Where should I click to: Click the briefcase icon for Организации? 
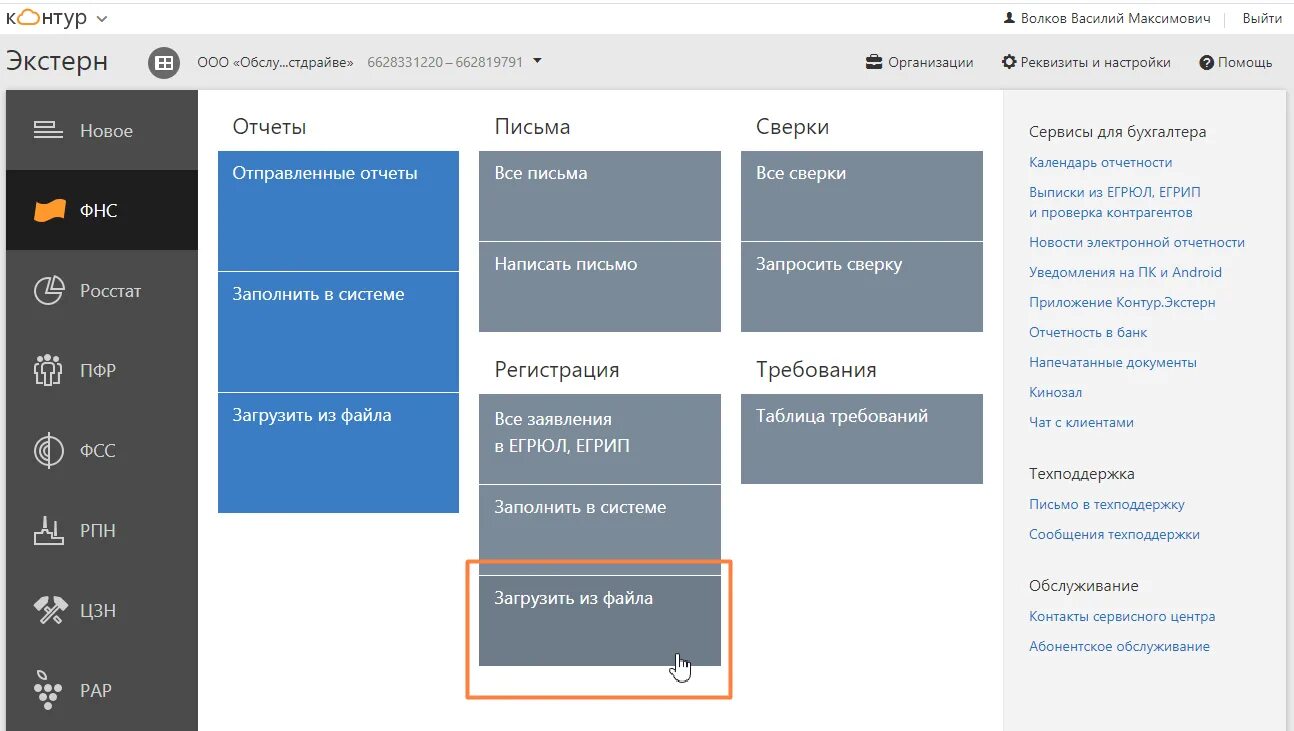874,62
